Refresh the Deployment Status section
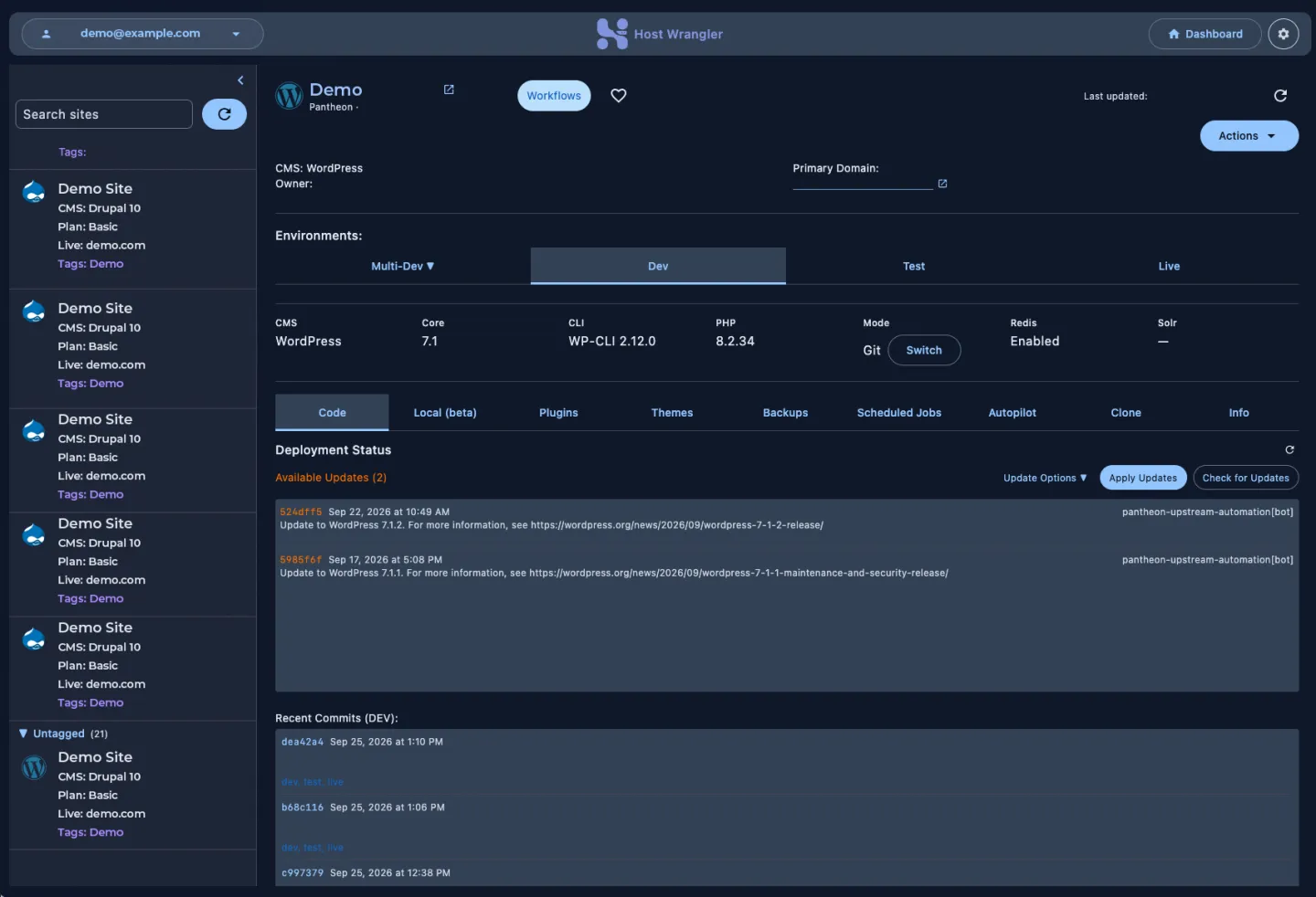This screenshot has height=897, width=1316. pos(1289,449)
